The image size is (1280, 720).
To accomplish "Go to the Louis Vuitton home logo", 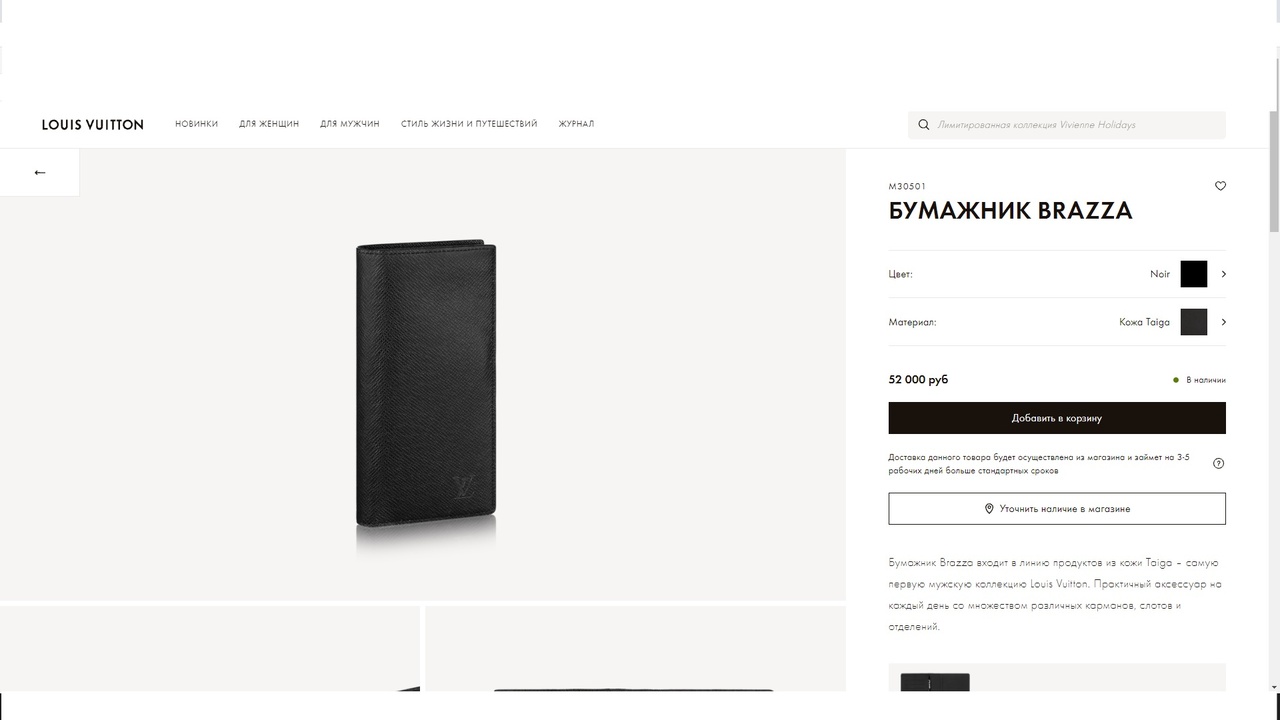I will [x=93, y=125].
